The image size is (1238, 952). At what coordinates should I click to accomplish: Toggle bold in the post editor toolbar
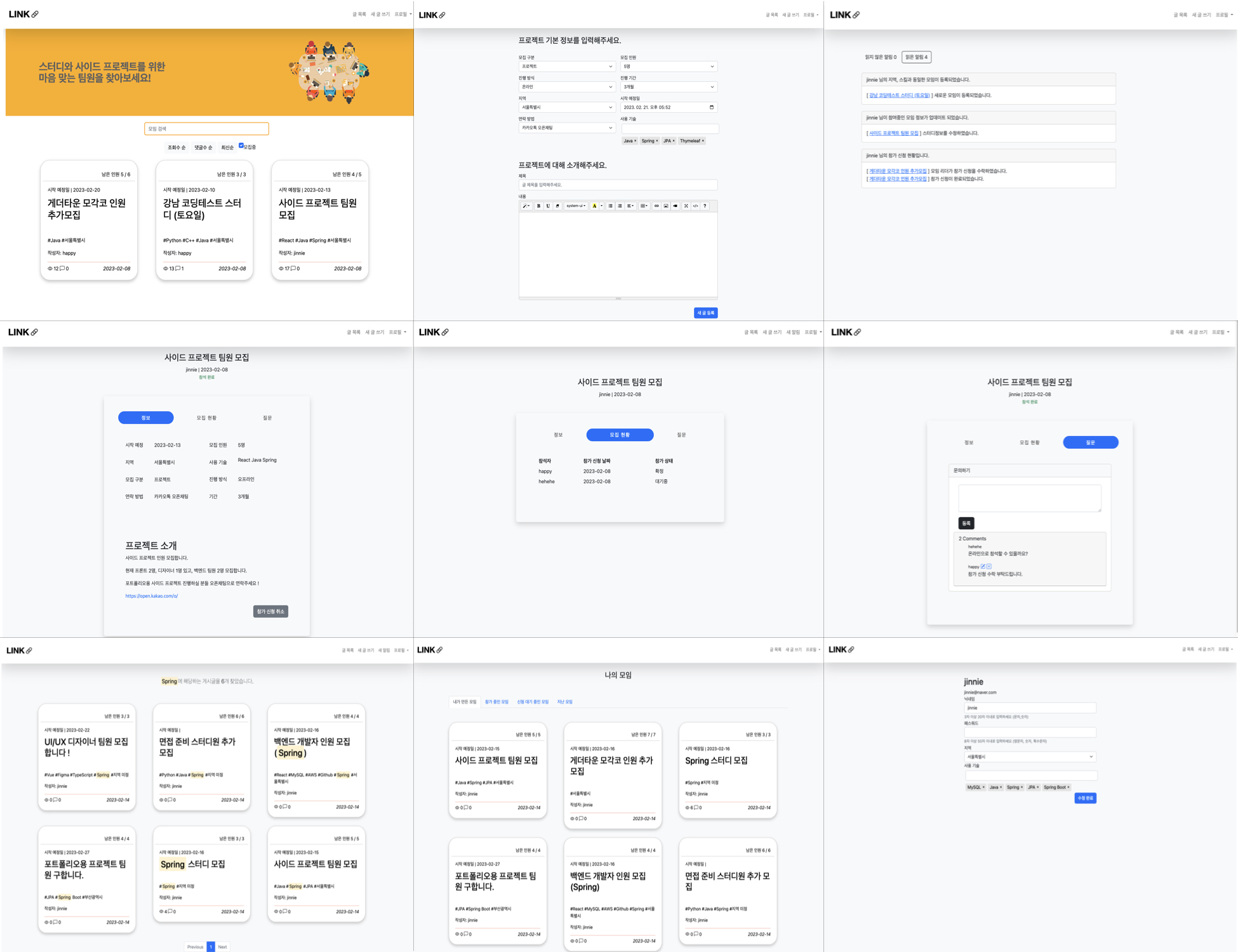pos(538,206)
